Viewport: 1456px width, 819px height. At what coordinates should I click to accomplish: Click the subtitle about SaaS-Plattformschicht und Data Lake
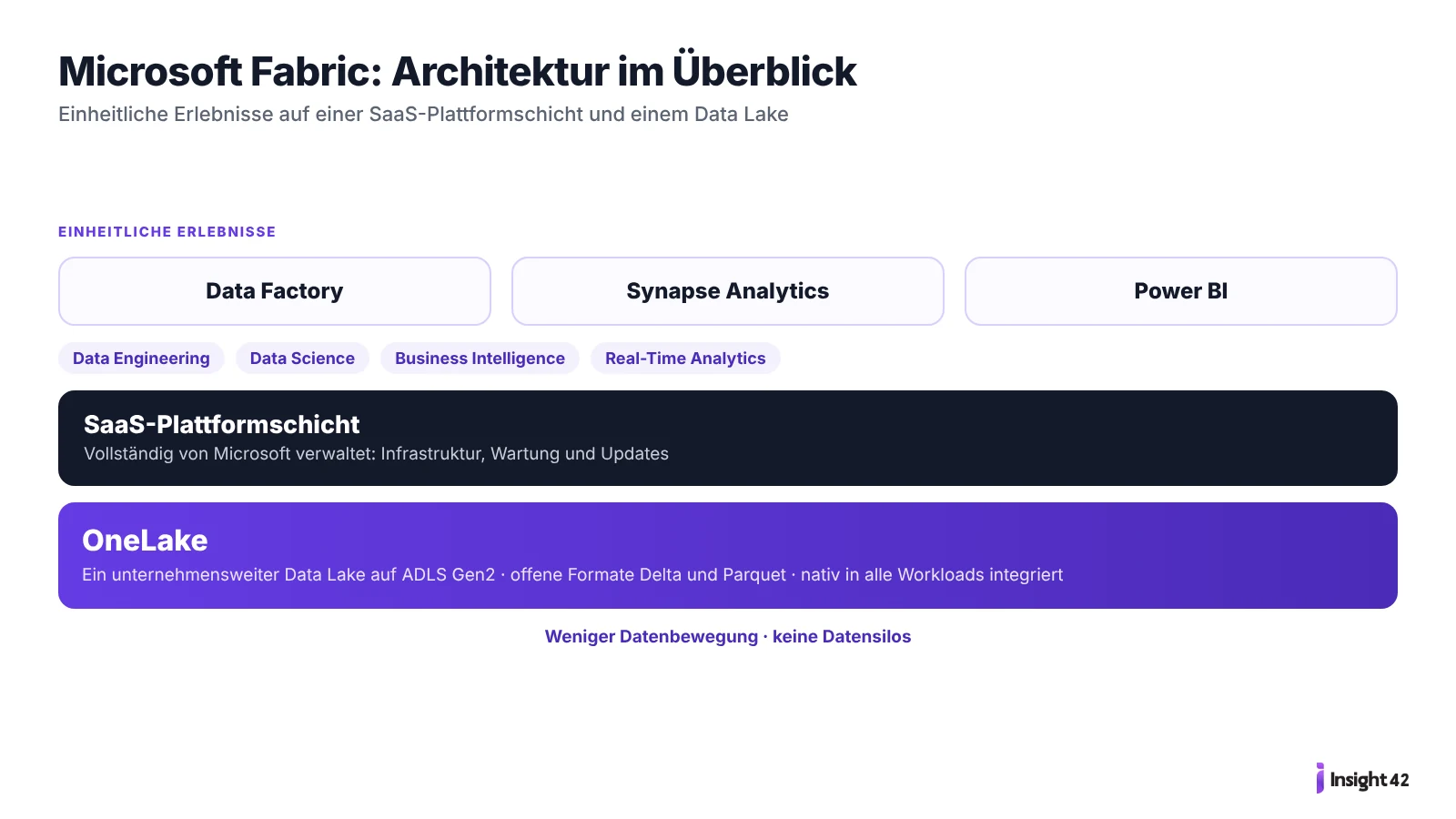[x=423, y=115]
